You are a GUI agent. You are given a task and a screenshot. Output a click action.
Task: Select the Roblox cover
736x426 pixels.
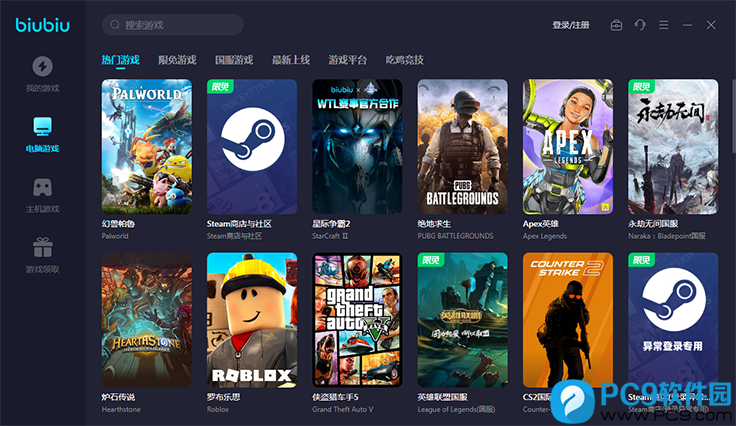click(x=252, y=320)
